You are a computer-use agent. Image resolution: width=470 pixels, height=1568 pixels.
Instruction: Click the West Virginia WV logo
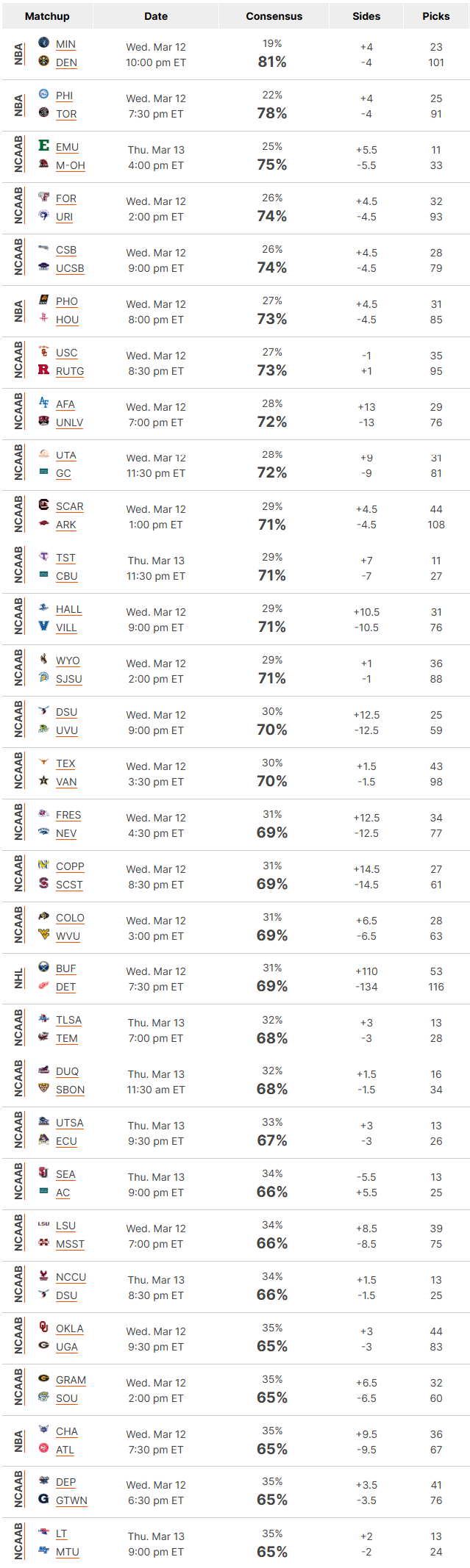[43, 935]
